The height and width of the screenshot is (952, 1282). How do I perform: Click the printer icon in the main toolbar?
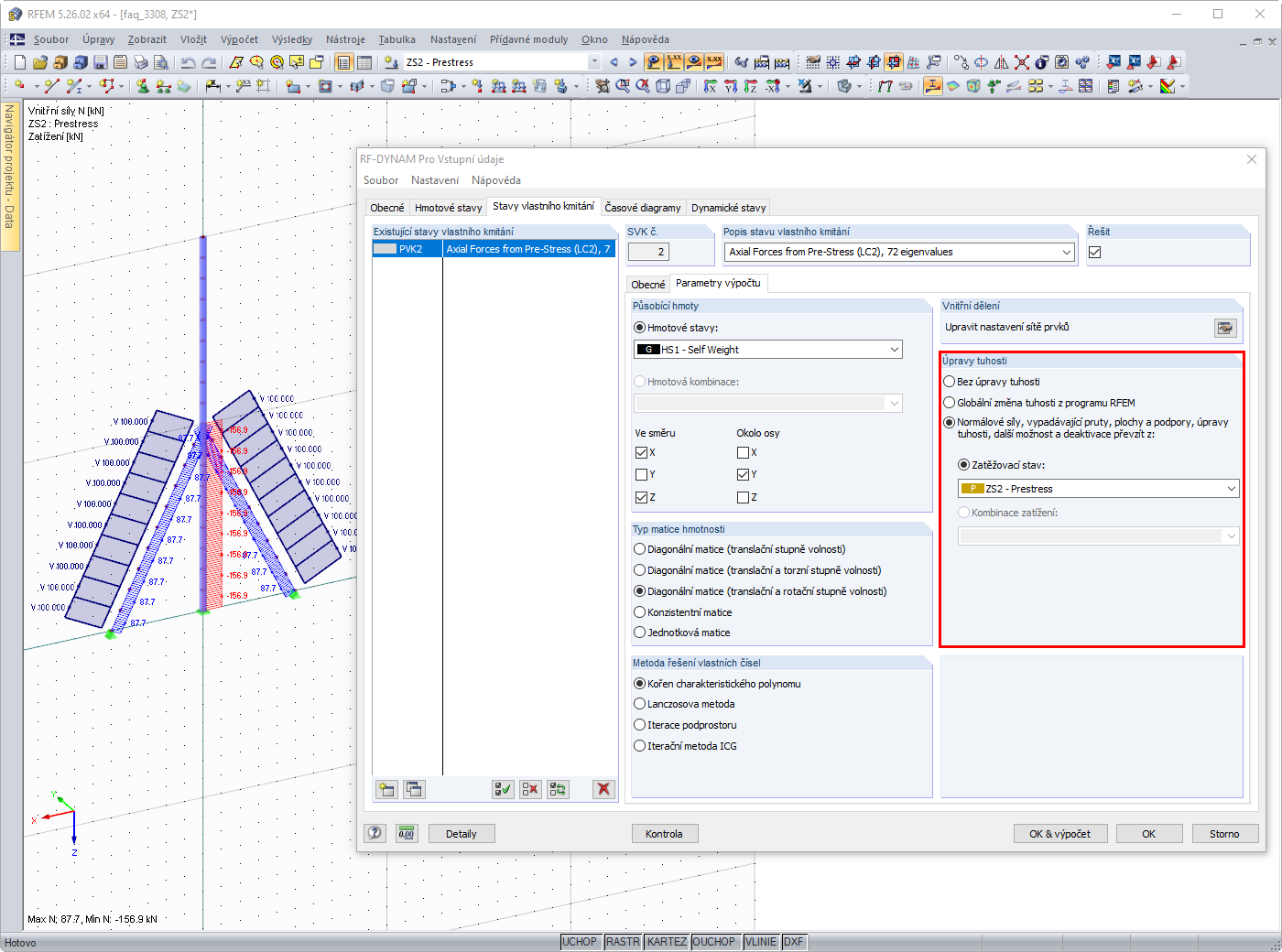tap(140, 62)
